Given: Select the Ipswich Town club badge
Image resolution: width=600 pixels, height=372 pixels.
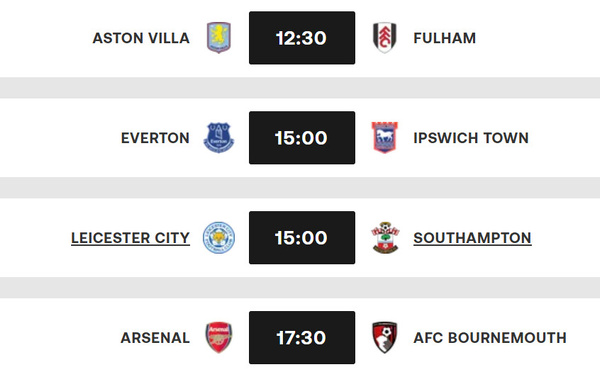Looking at the screenshot, I should [x=385, y=138].
